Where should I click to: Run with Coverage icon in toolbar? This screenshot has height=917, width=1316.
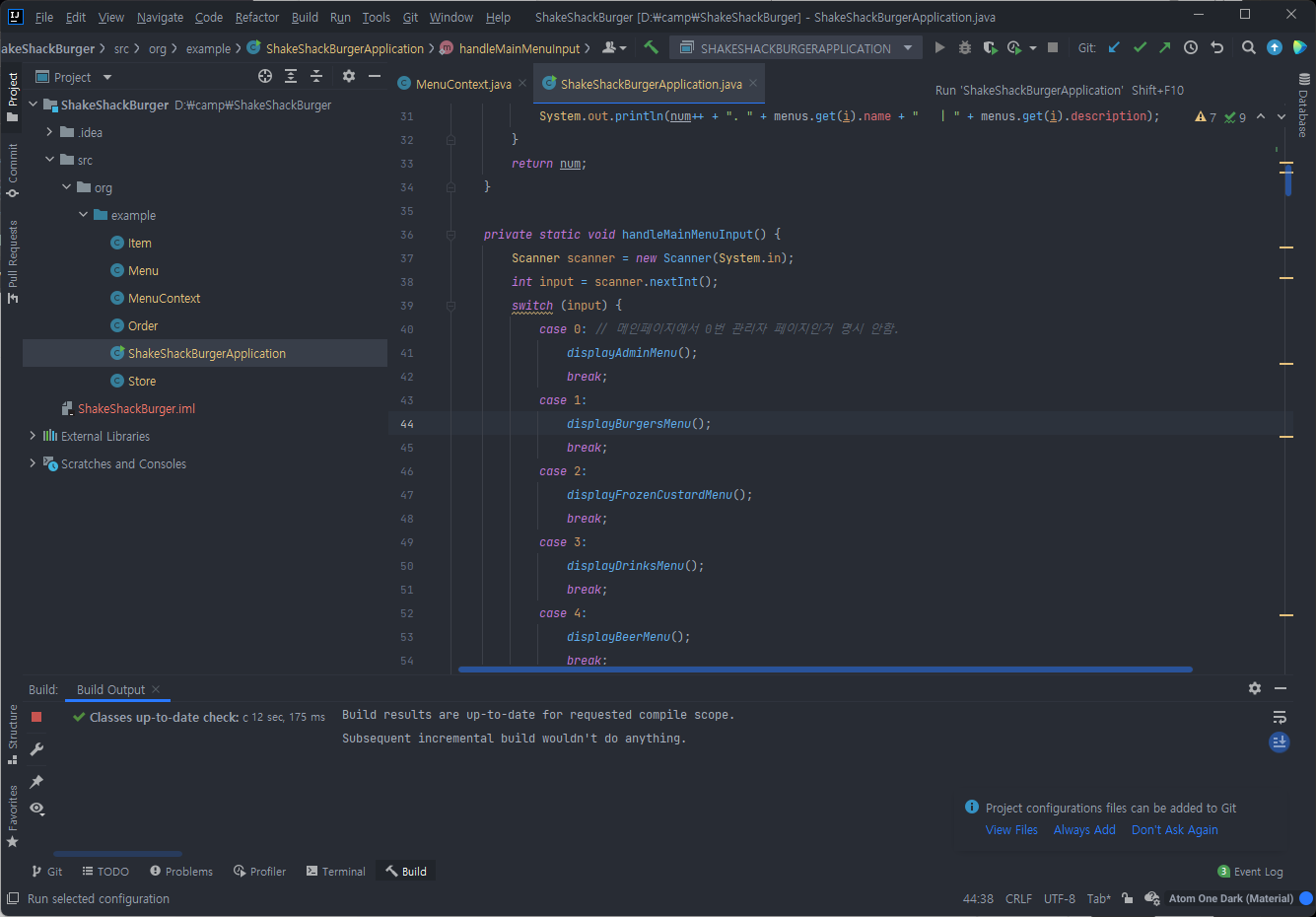[x=990, y=47]
